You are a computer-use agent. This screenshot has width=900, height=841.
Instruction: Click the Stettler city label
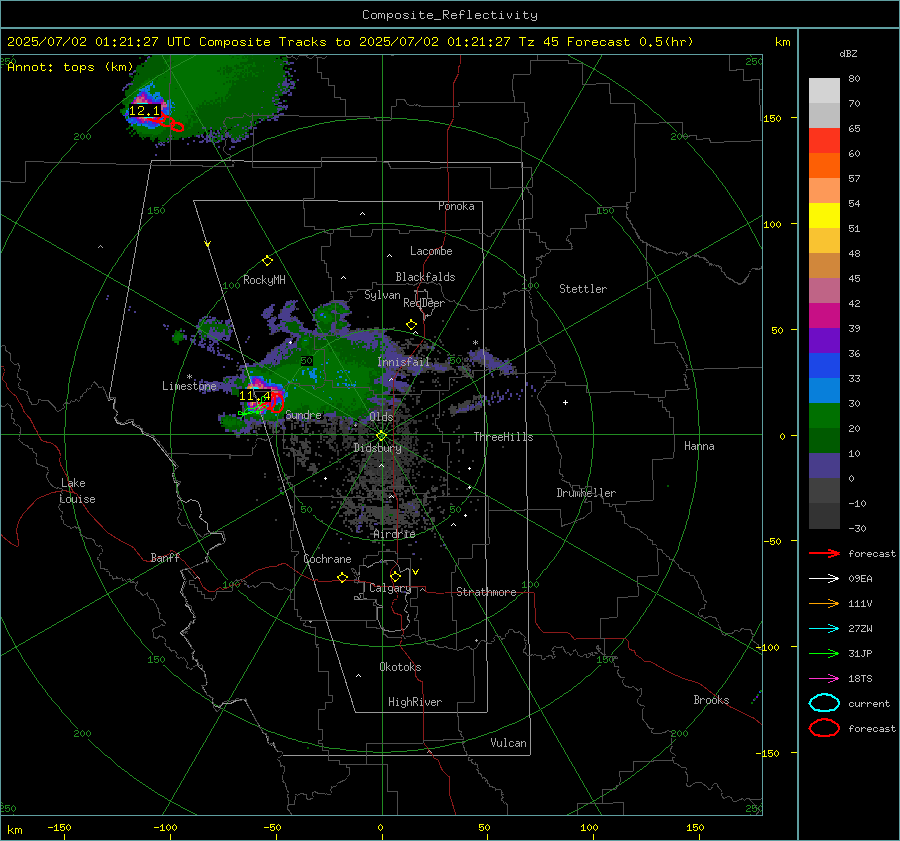[x=583, y=289]
